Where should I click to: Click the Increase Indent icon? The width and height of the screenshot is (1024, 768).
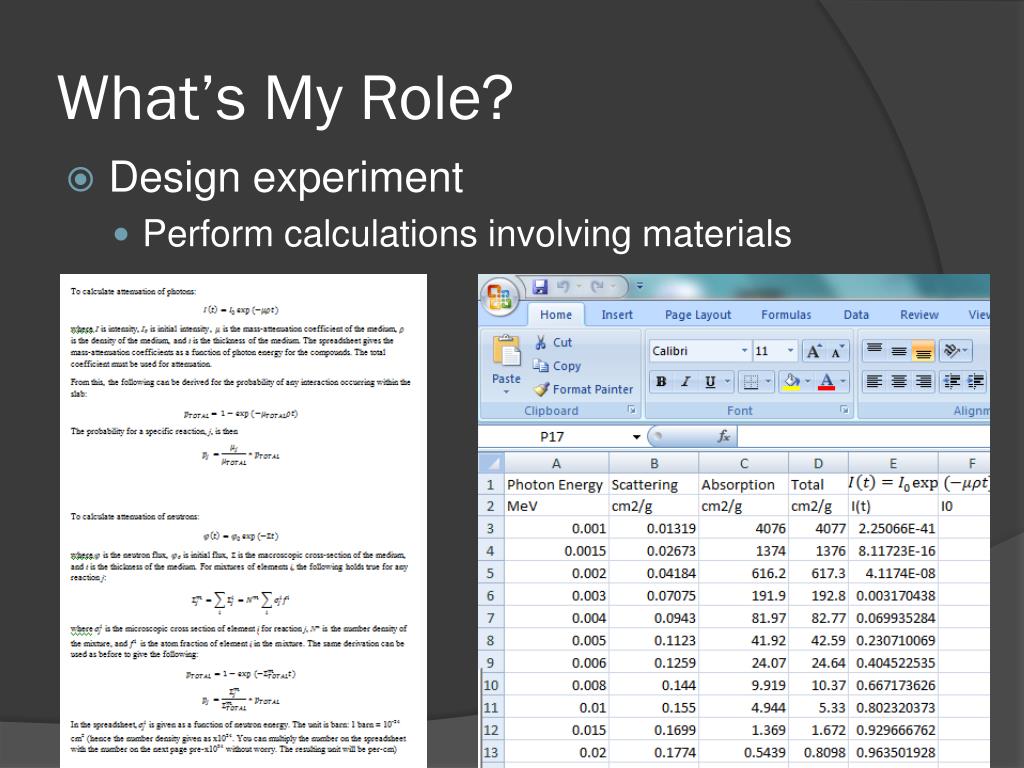[976, 381]
